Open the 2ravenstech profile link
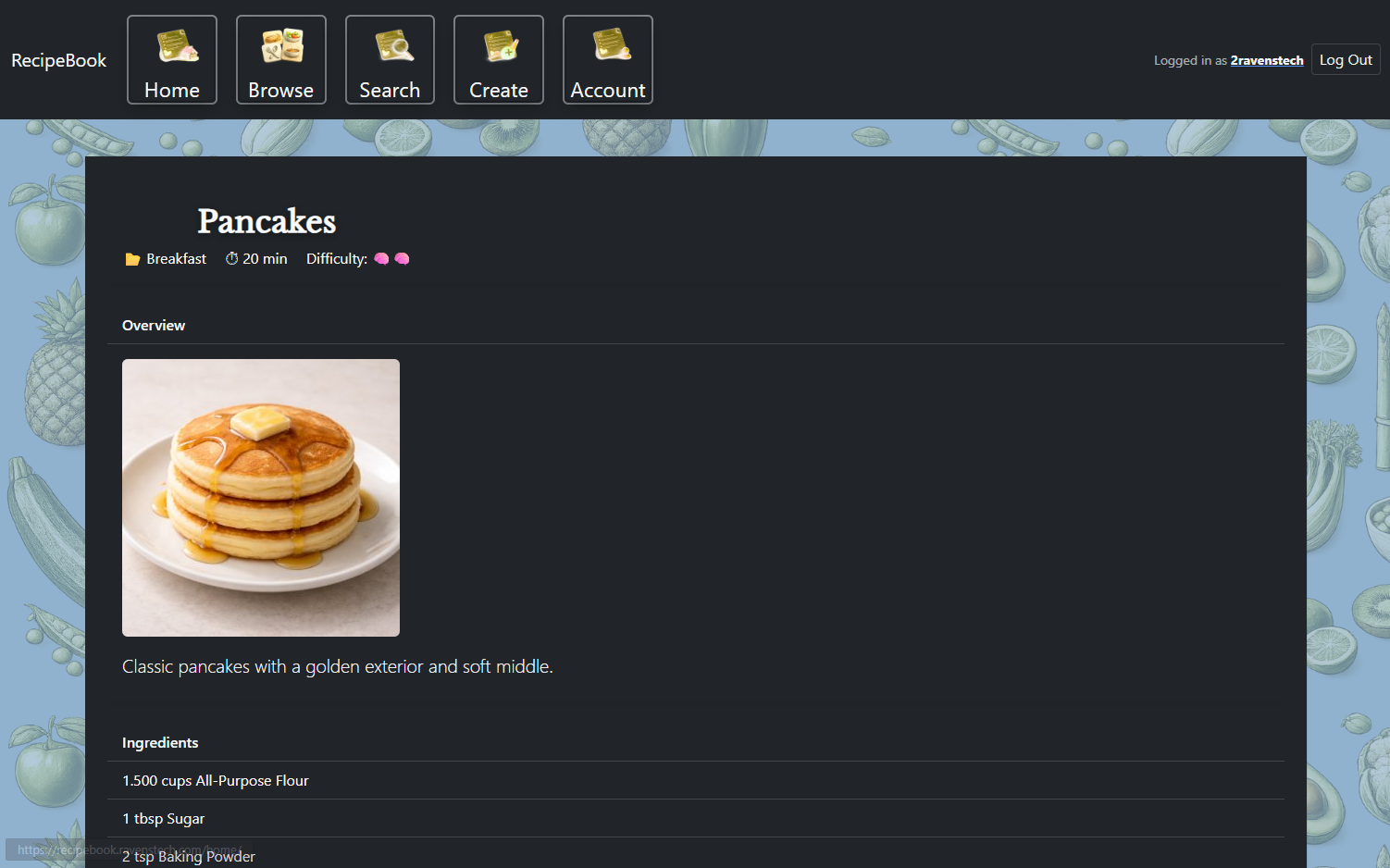 [x=1266, y=60]
